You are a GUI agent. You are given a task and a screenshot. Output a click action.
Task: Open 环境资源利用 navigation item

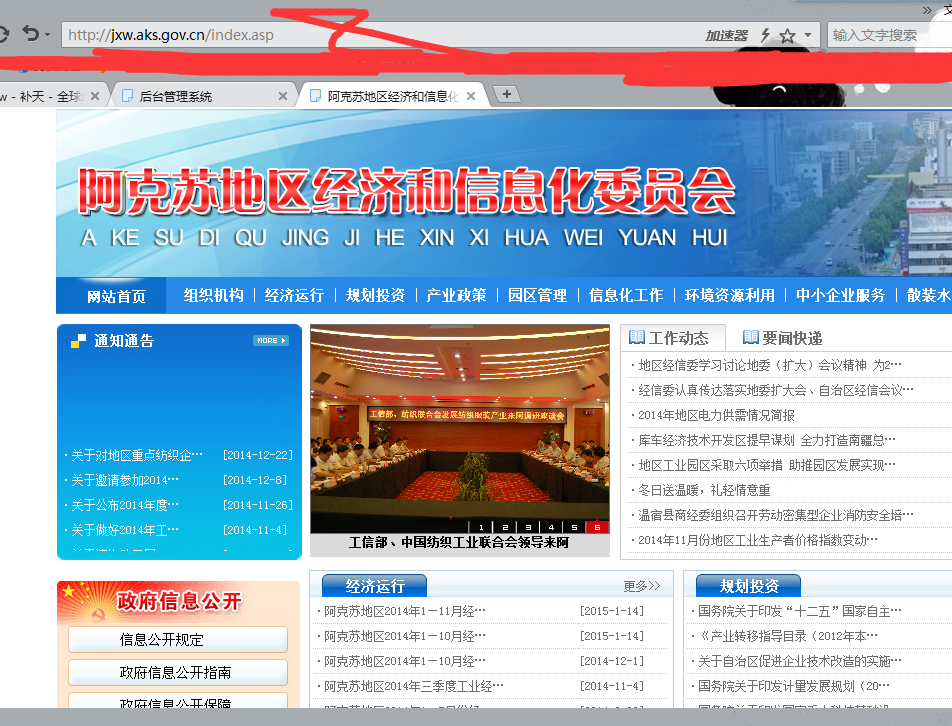pyautogui.click(x=730, y=295)
